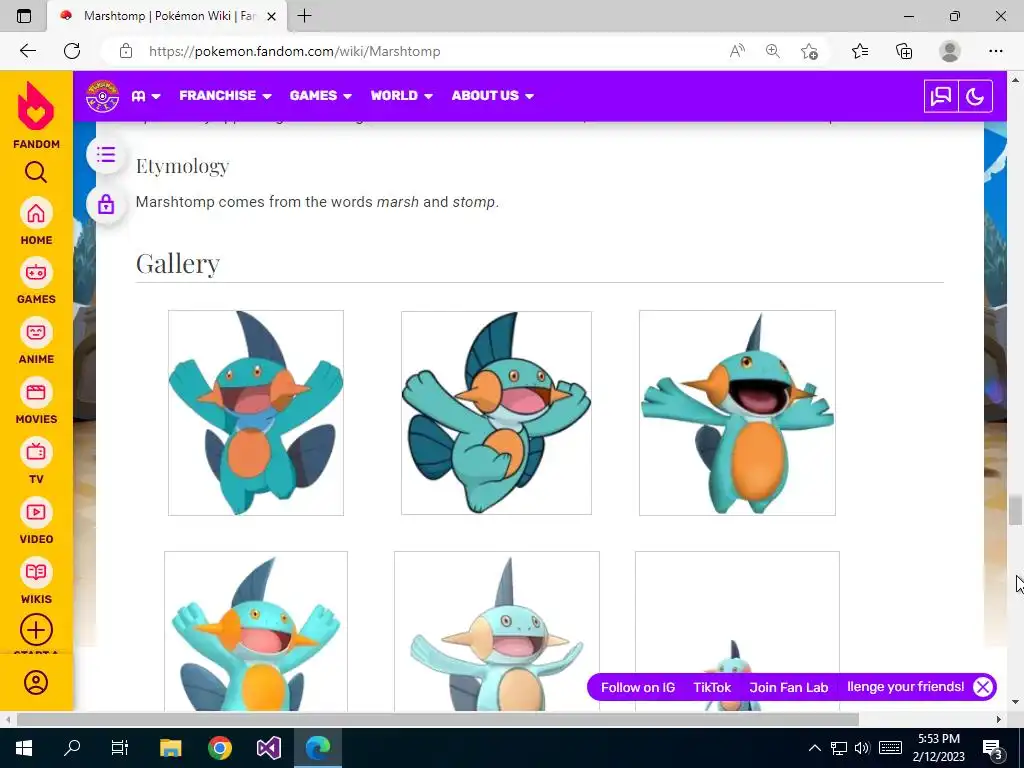Screen dimensions: 1024x768
Task: Click the browser back arrow
Action: 27,51
